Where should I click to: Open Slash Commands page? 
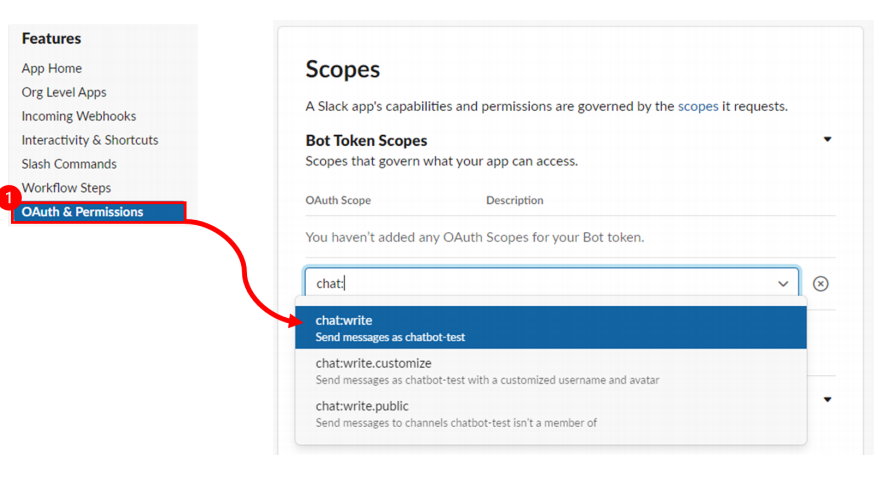click(x=69, y=164)
